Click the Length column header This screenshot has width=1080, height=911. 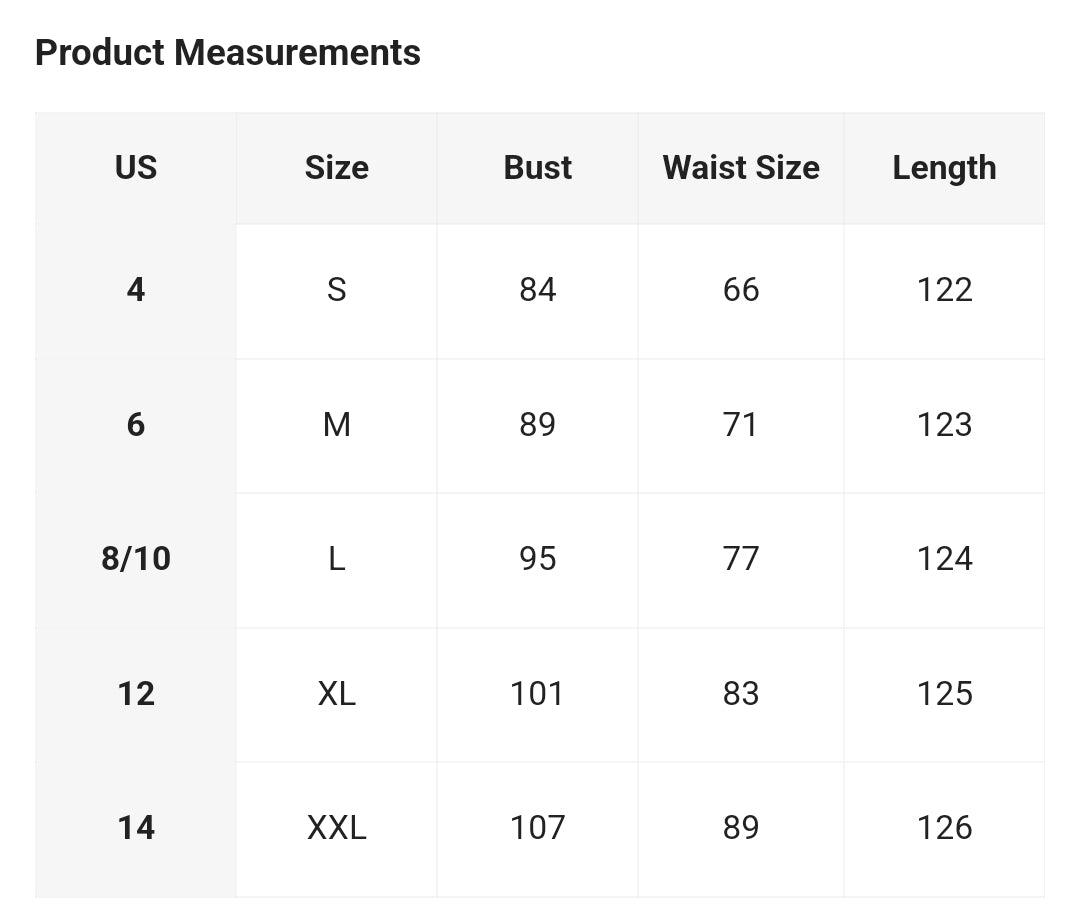click(x=944, y=168)
